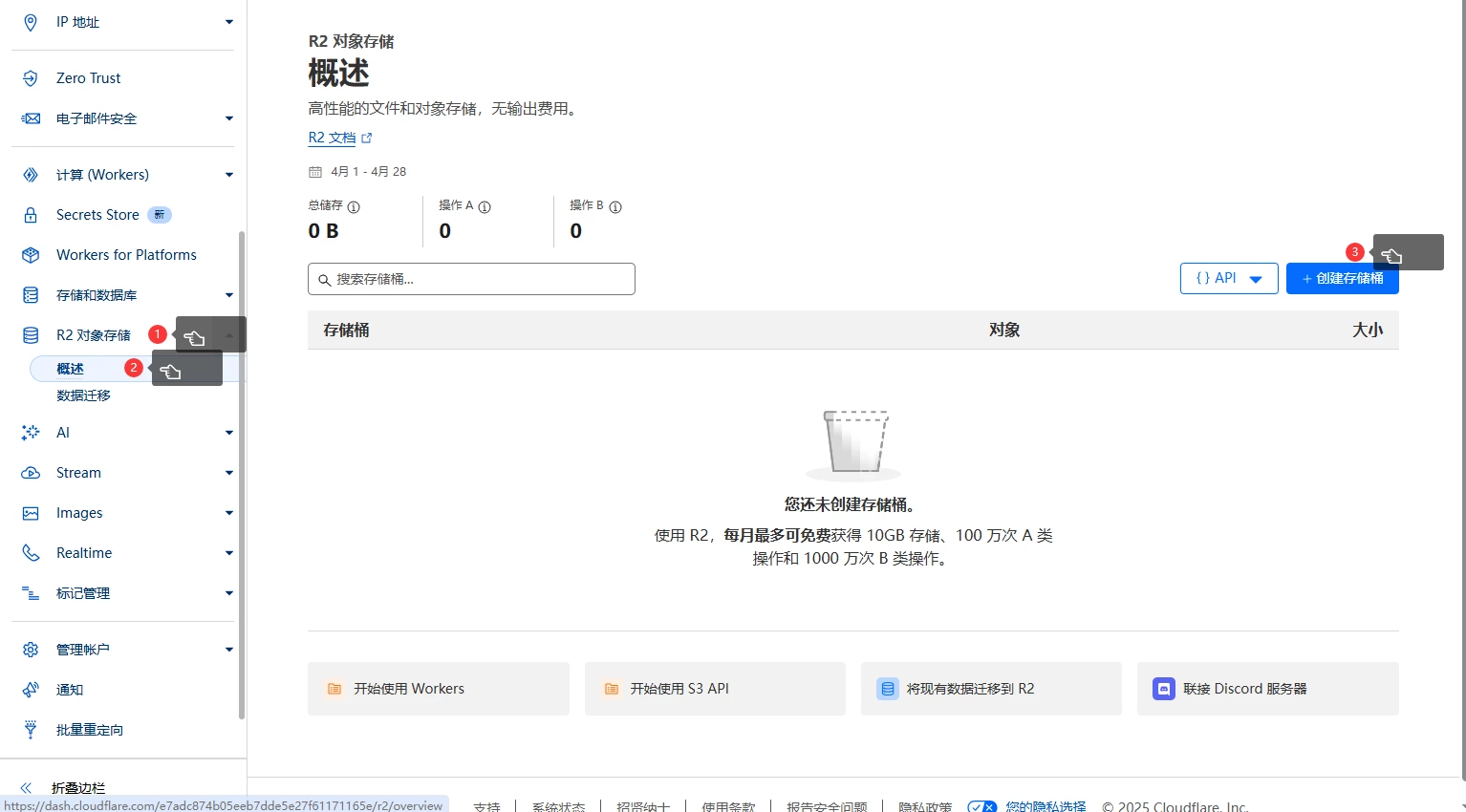Select 概述 in the R2 submenu

tap(70, 368)
